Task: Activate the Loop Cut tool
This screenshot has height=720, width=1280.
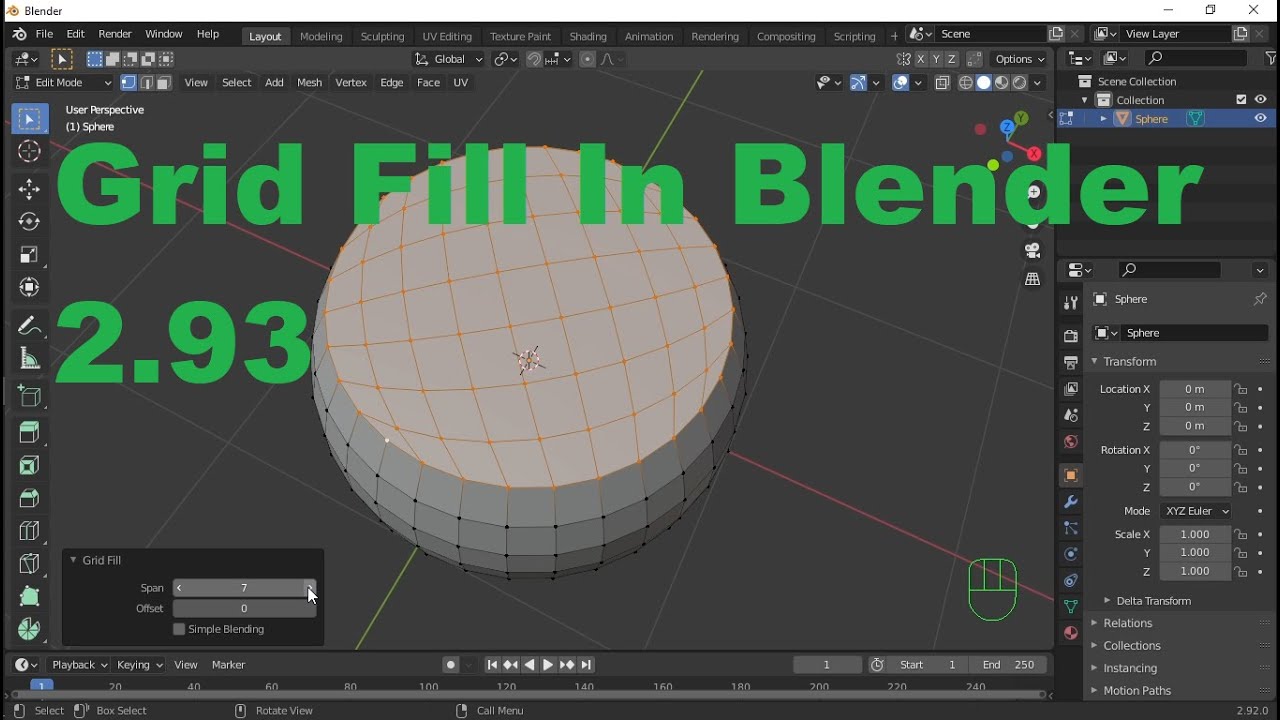Action: pos(29,531)
